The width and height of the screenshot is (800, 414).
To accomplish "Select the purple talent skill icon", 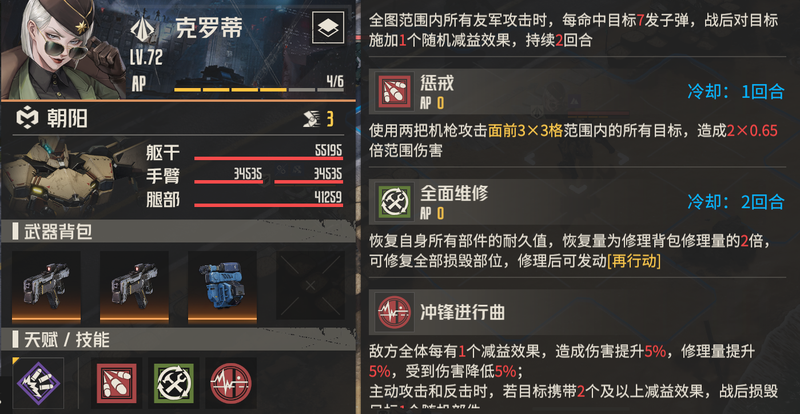I will click(x=38, y=383).
